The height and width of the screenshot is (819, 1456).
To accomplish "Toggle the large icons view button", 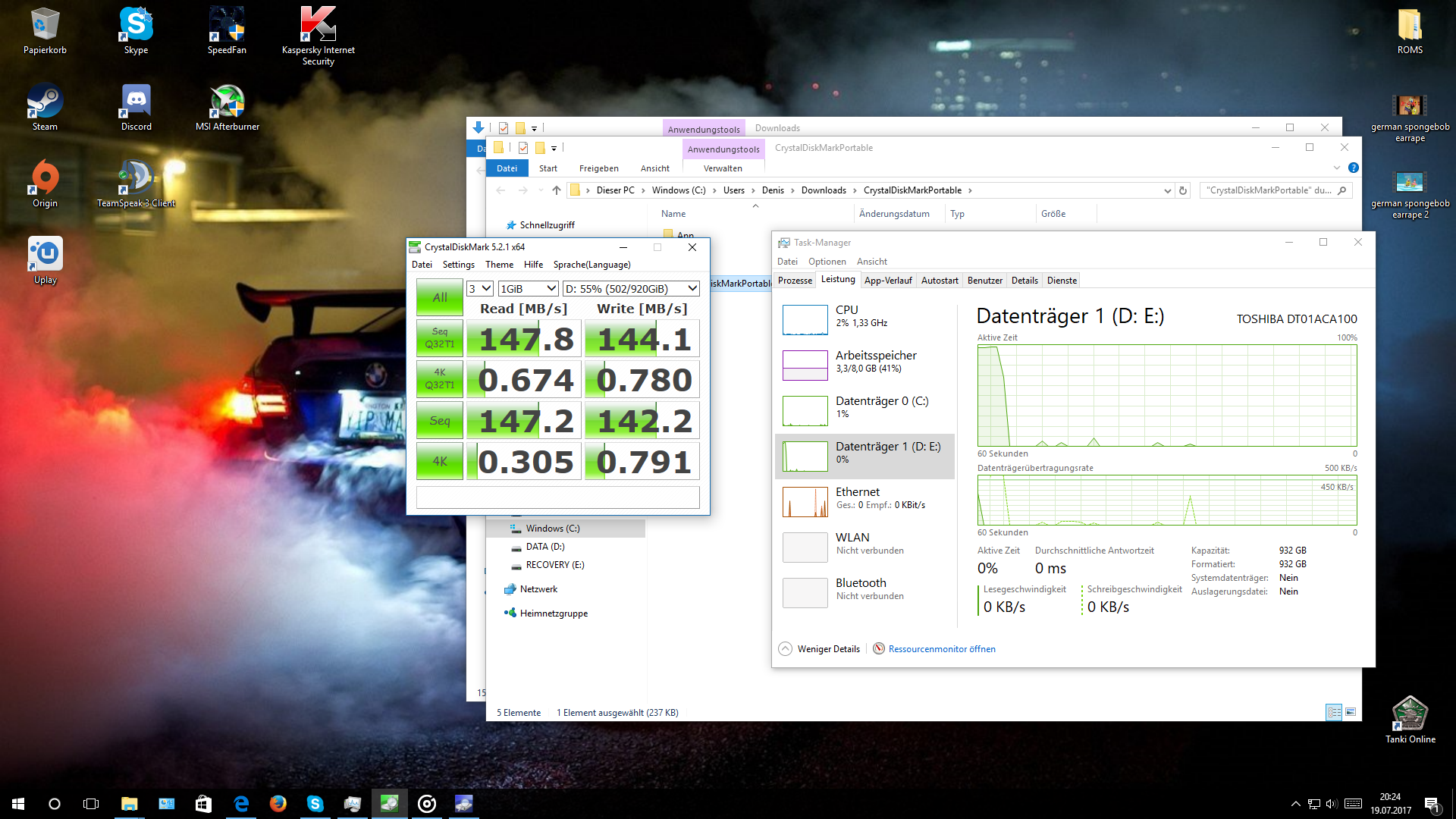I will [x=1351, y=712].
